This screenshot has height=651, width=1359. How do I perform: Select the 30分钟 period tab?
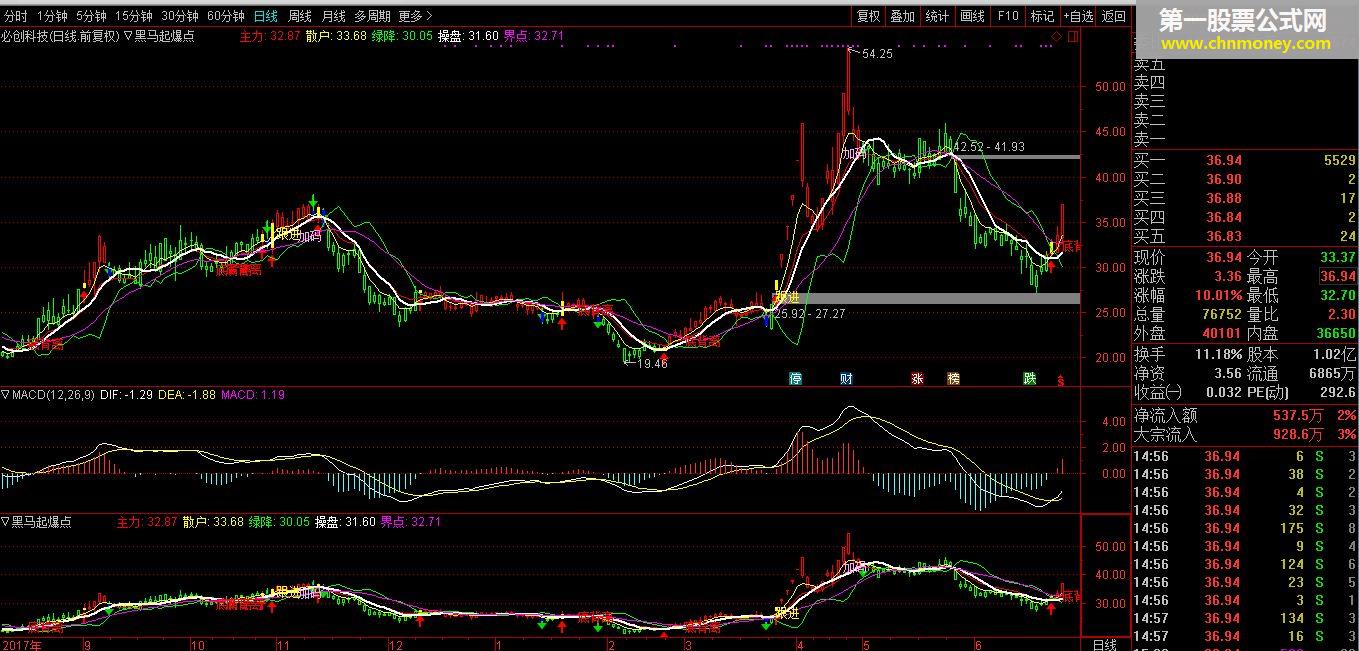click(180, 16)
